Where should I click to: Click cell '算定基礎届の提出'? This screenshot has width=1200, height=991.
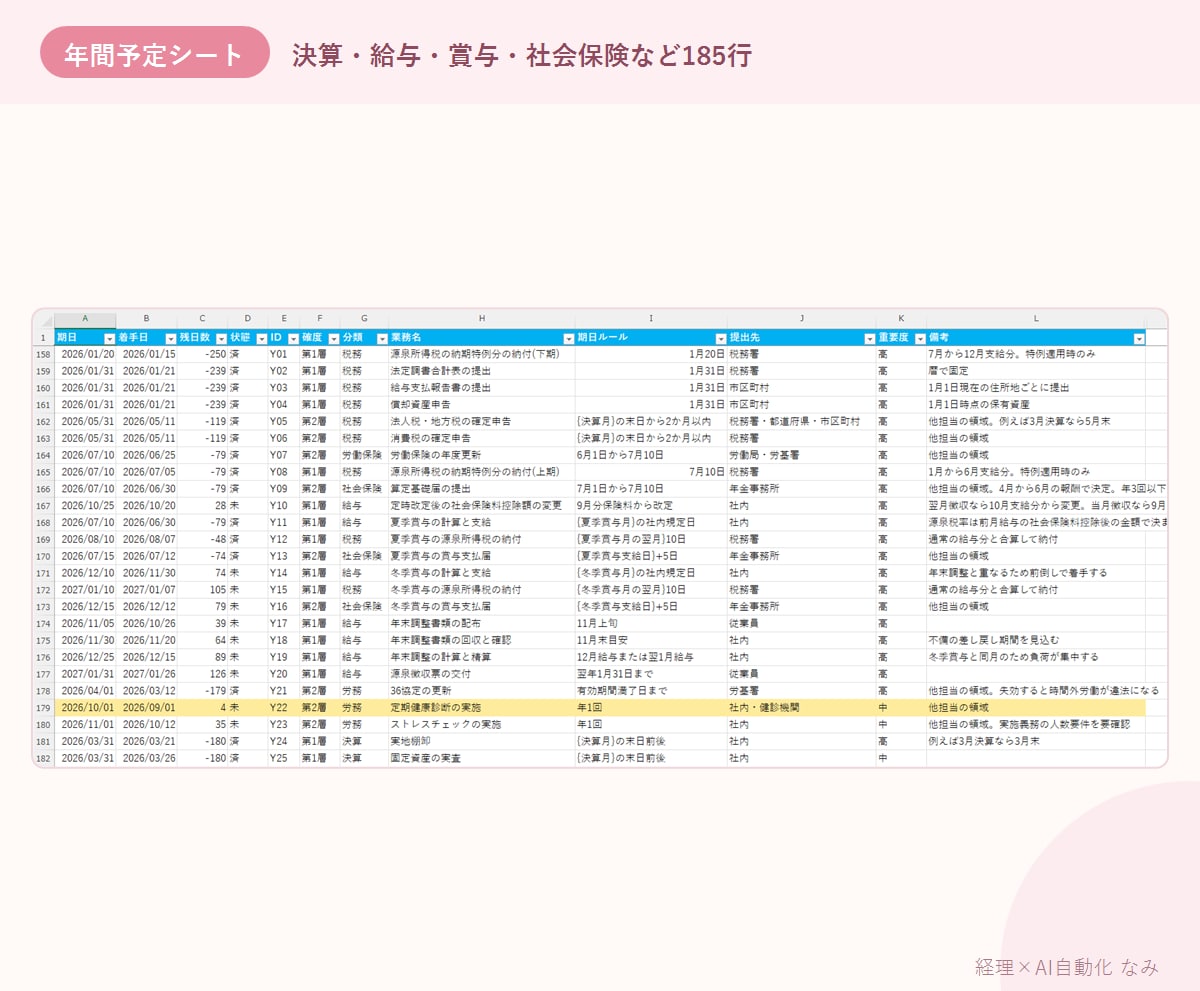482,489
